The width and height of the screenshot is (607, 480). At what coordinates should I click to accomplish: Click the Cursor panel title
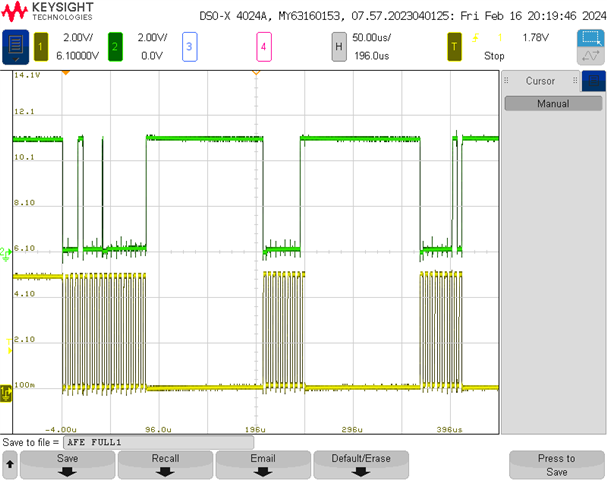pyautogui.click(x=540, y=81)
